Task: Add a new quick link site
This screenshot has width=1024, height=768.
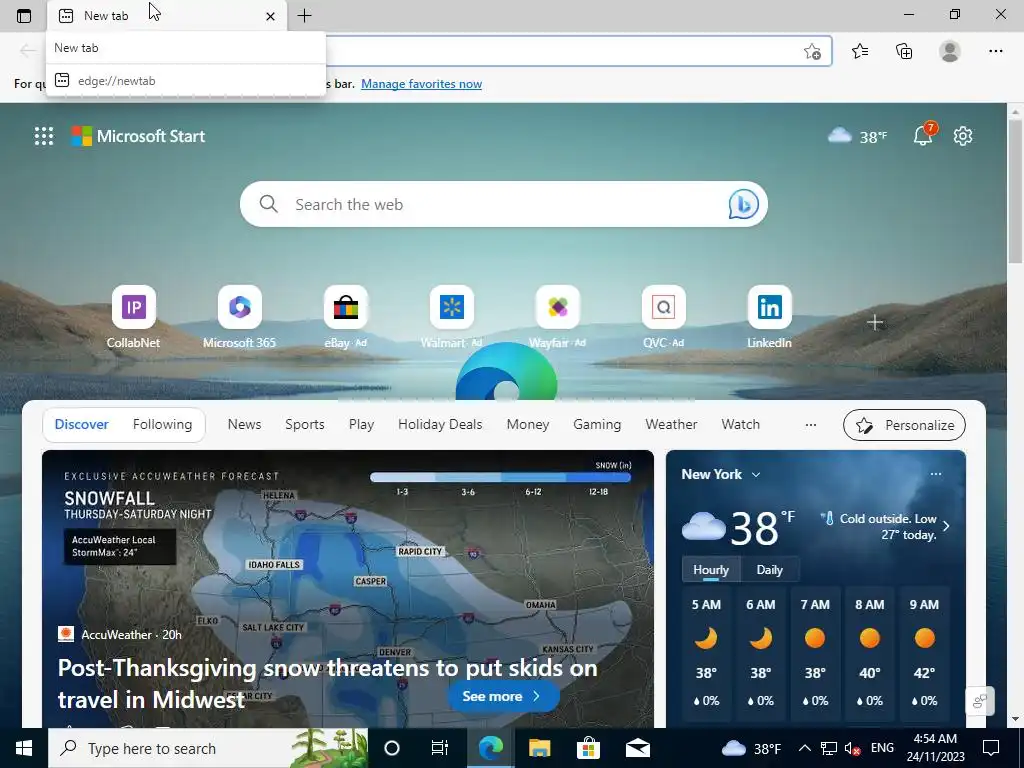Action: pos(875,323)
